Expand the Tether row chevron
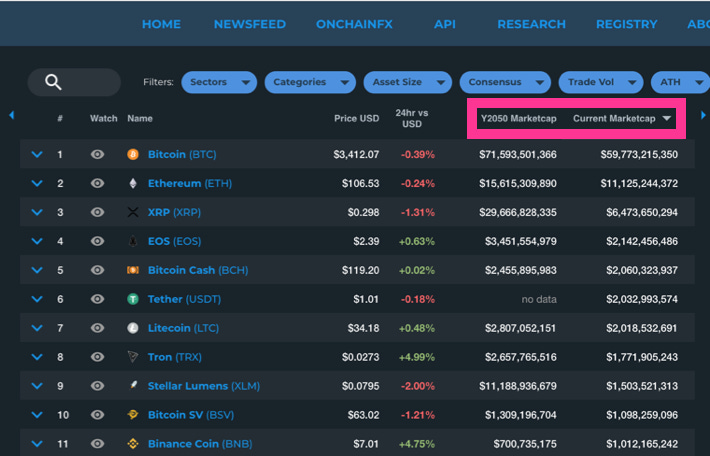 (x=37, y=299)
